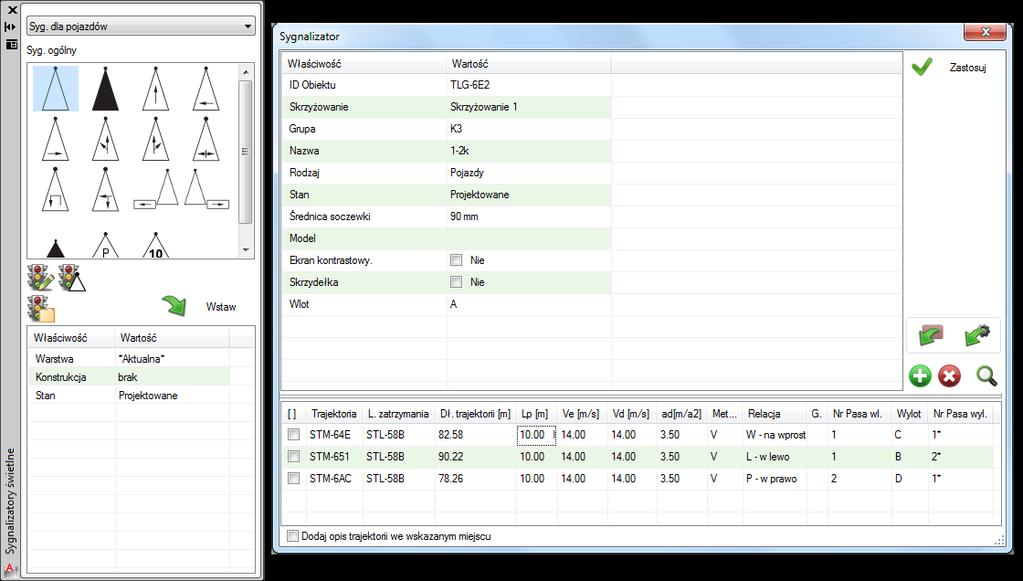Remove trajectory with red X icon
The width and height of the screenshot is (1023, 581).
coord(949,376)
